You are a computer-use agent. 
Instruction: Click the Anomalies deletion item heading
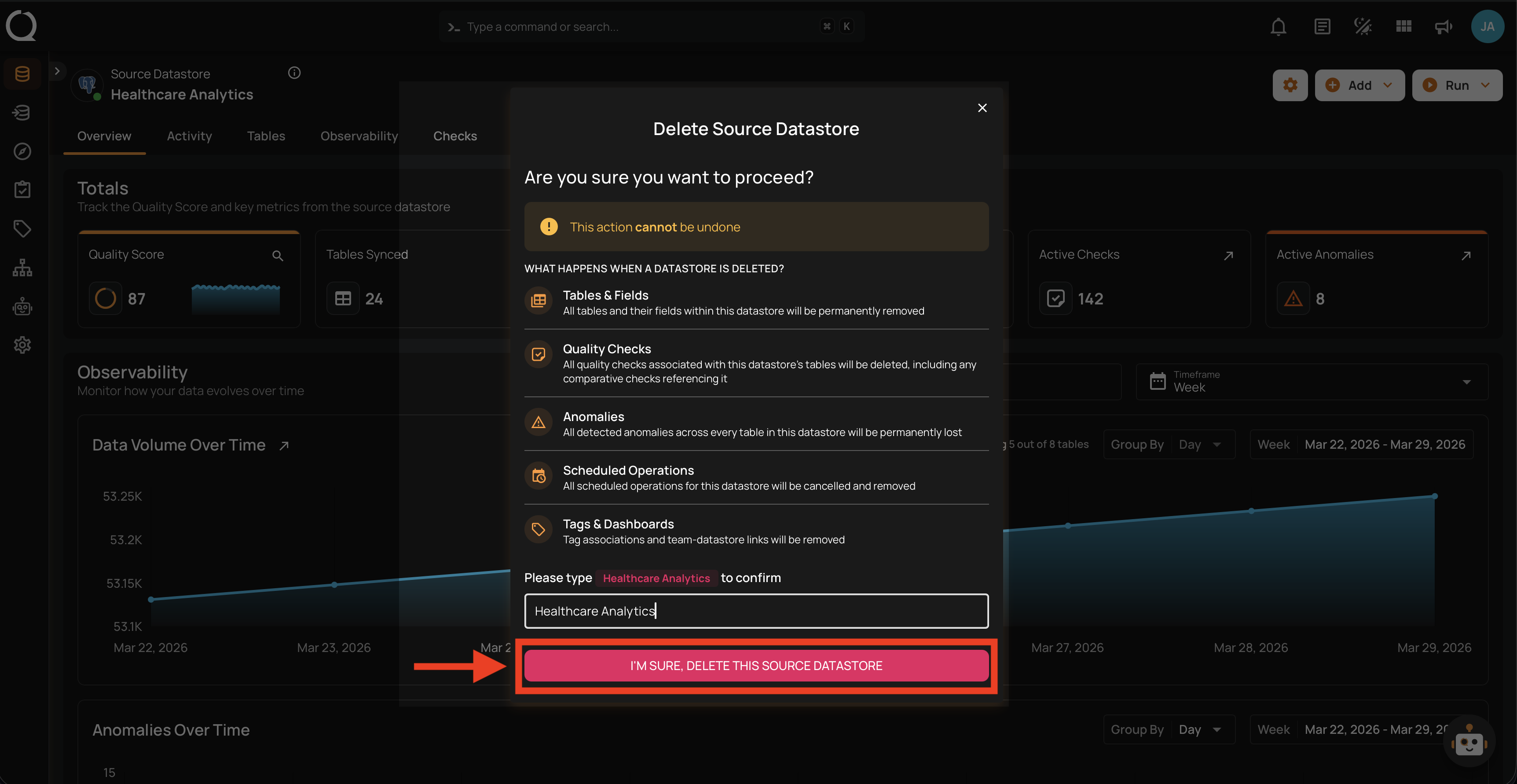(593, 417)
